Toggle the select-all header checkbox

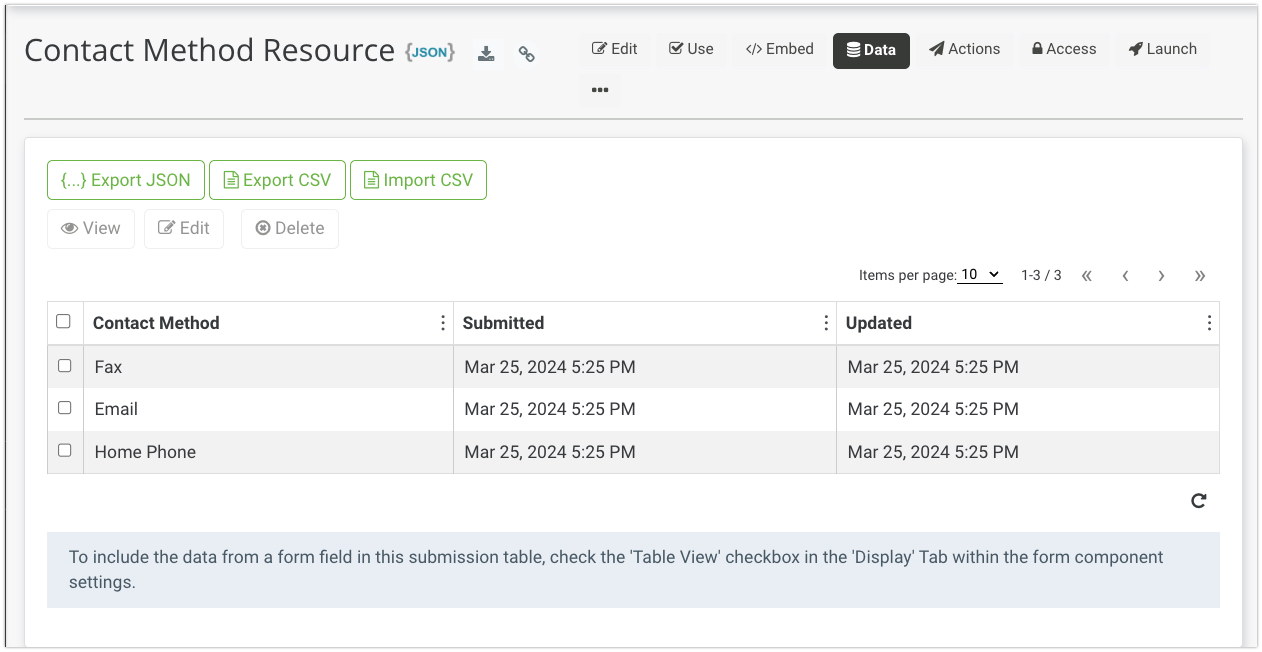point(64,322)
